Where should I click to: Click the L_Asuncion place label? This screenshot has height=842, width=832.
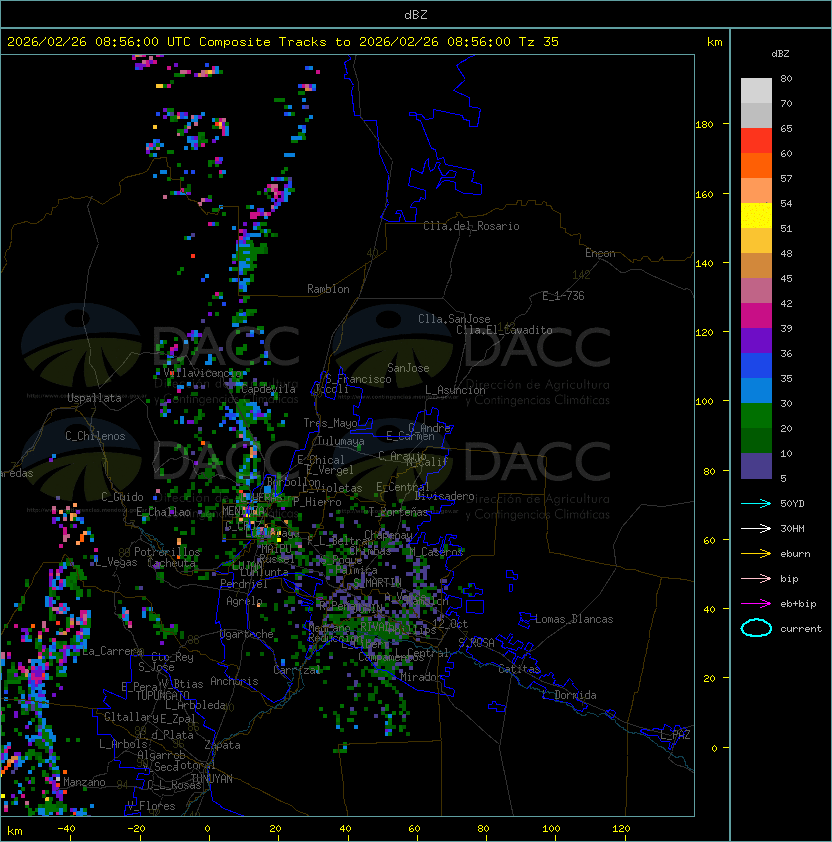click(x=455, y=390)
